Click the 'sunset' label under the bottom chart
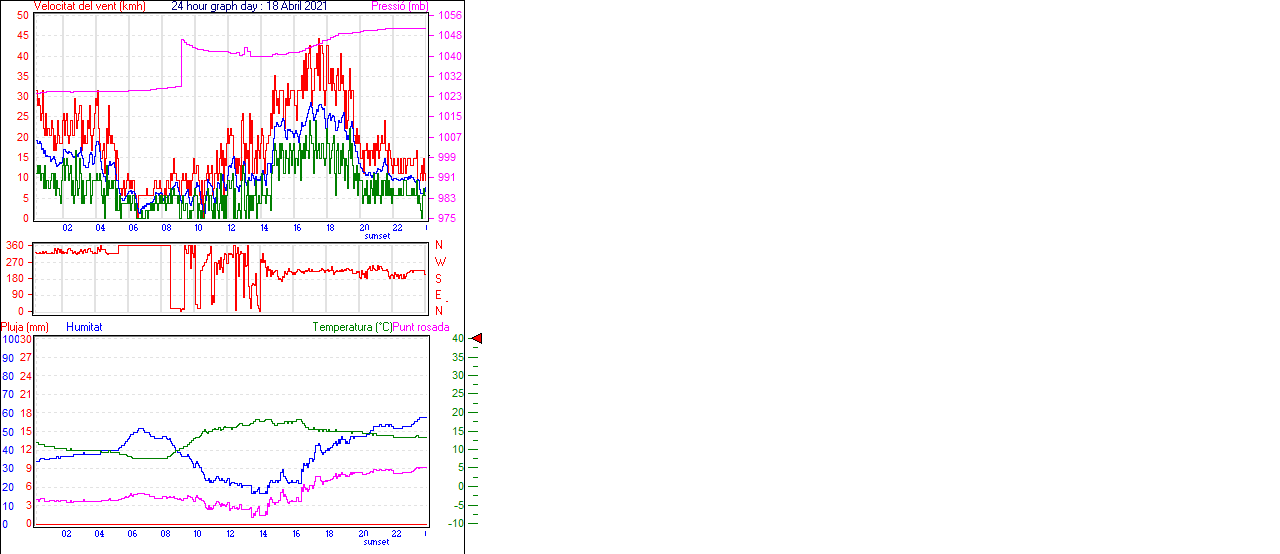Image resolution: width=1280 pixels, height=554 pixels. tap(377, 542)
